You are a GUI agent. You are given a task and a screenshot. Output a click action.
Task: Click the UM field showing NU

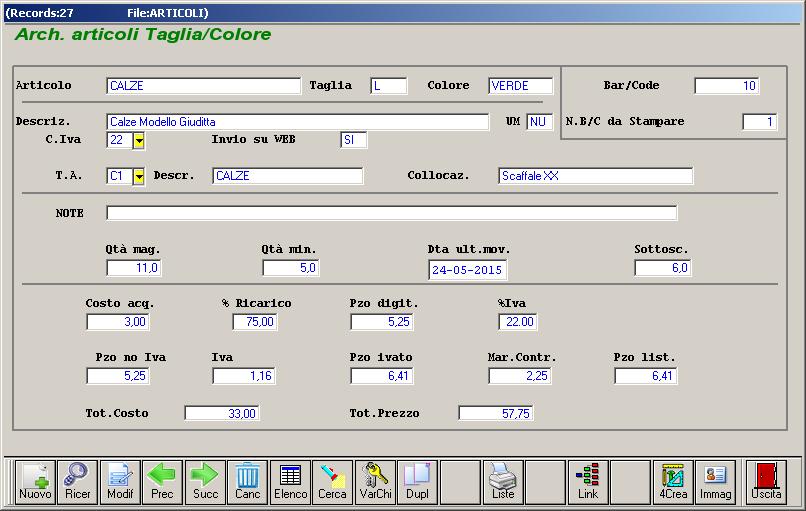(539, 122)
